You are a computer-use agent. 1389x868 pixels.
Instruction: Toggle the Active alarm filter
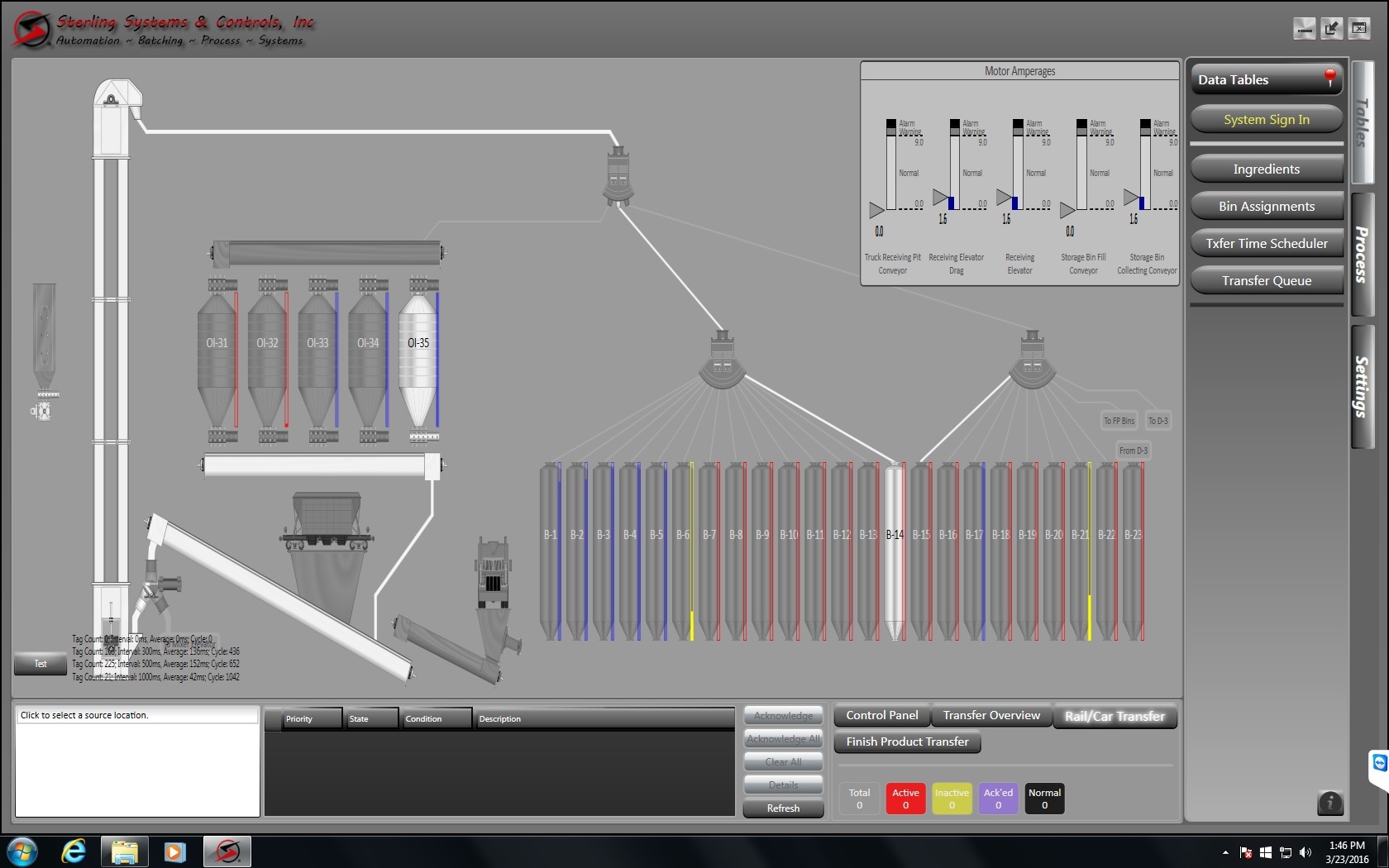(905, 799)
